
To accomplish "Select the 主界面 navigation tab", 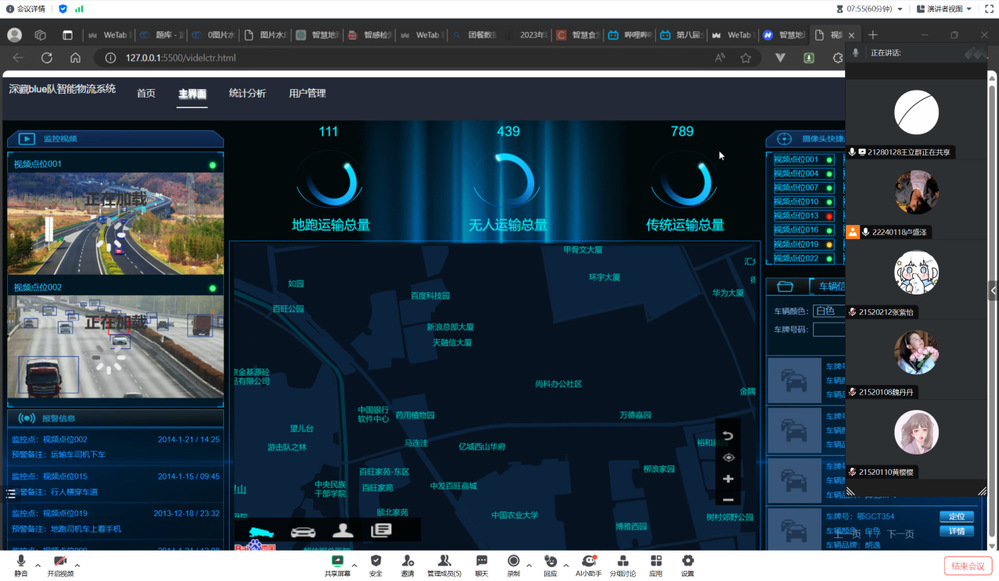I will [x=192, y=94].
